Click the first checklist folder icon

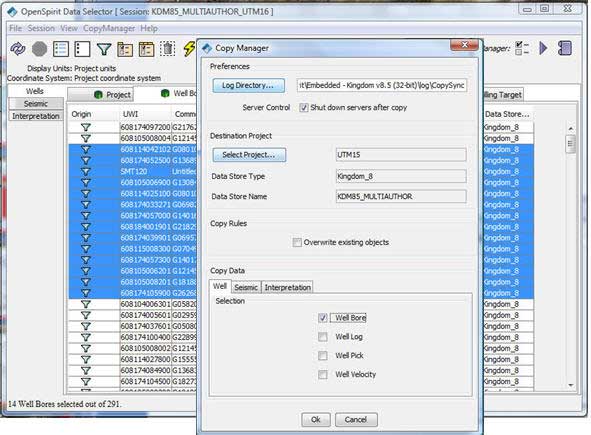click(x=125, y=49)
